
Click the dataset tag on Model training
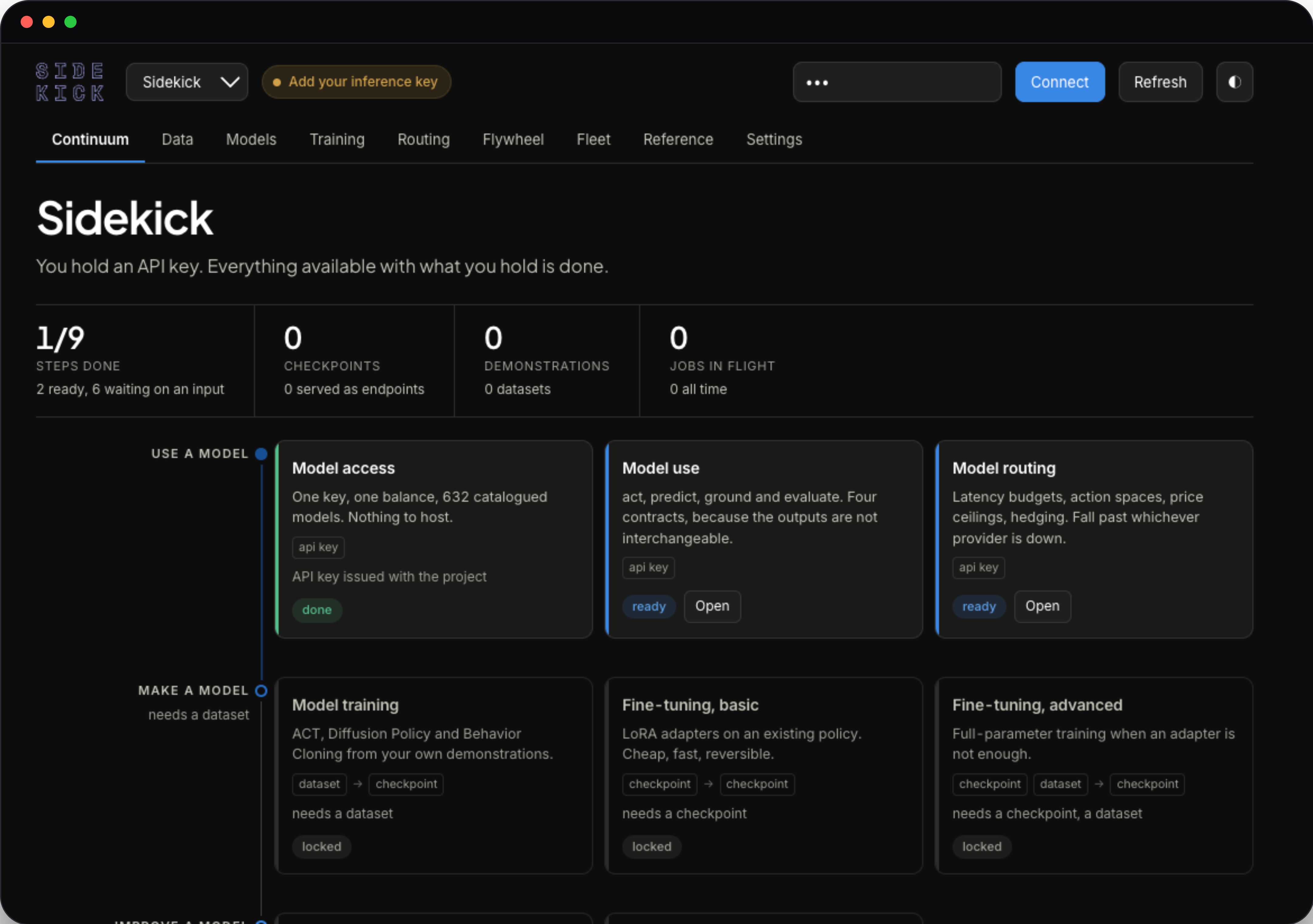319,784
